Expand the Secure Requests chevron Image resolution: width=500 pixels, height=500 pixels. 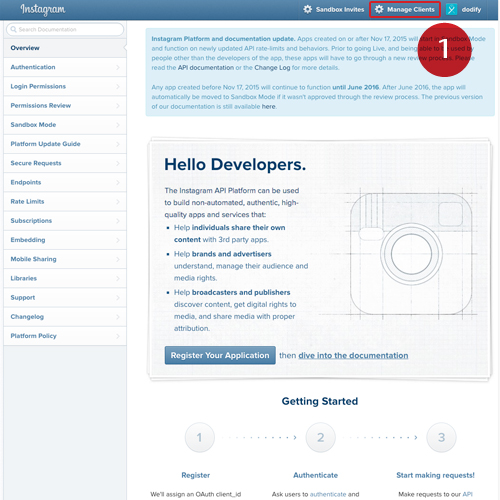(x=118, y=163)
